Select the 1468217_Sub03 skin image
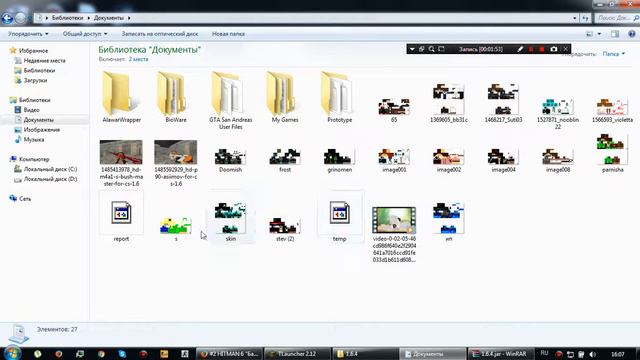 click(503, 103)
